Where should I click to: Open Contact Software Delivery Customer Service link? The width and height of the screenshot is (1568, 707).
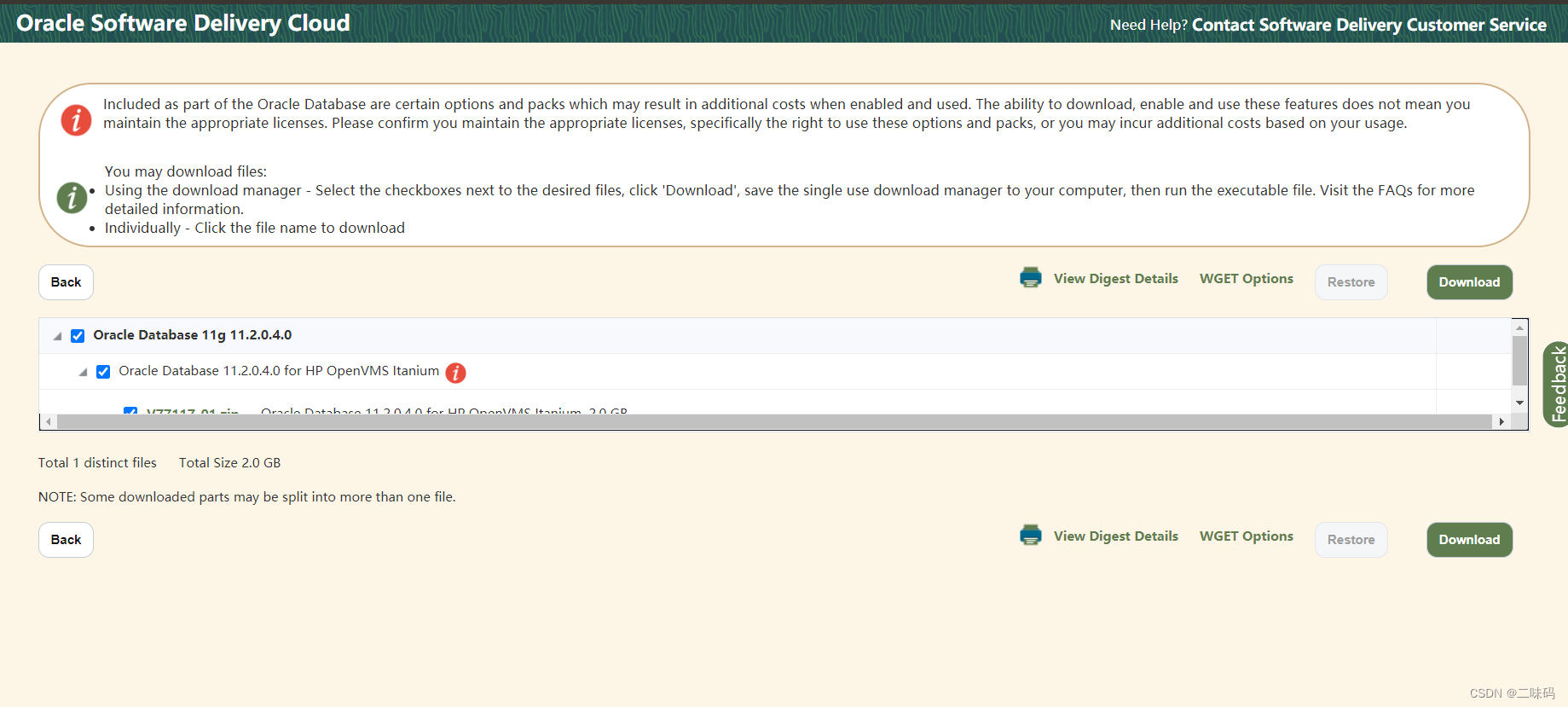tap(1368, 25)
